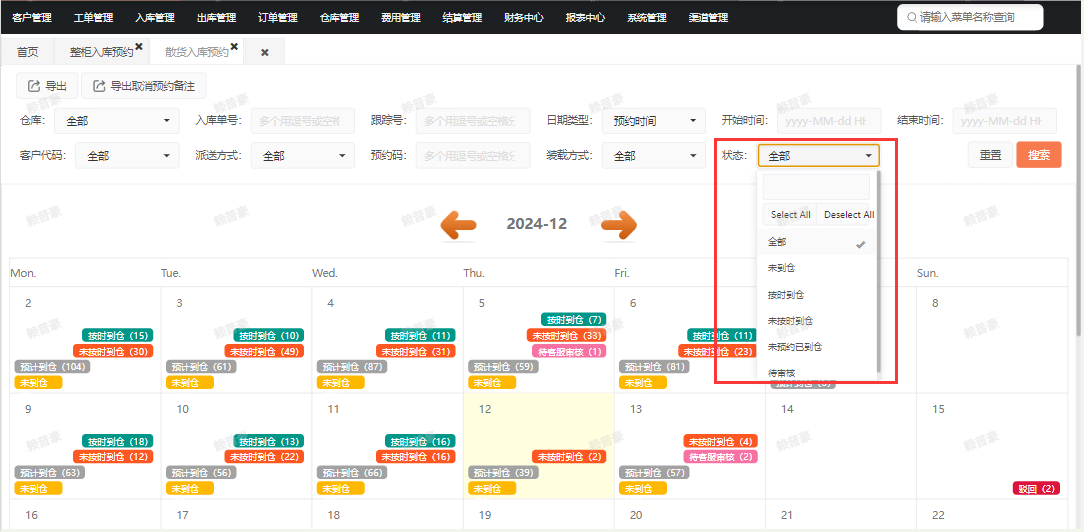Open 财务中心 menu
This screenshot has width=1084, height=532.
(x=523, y=18)
